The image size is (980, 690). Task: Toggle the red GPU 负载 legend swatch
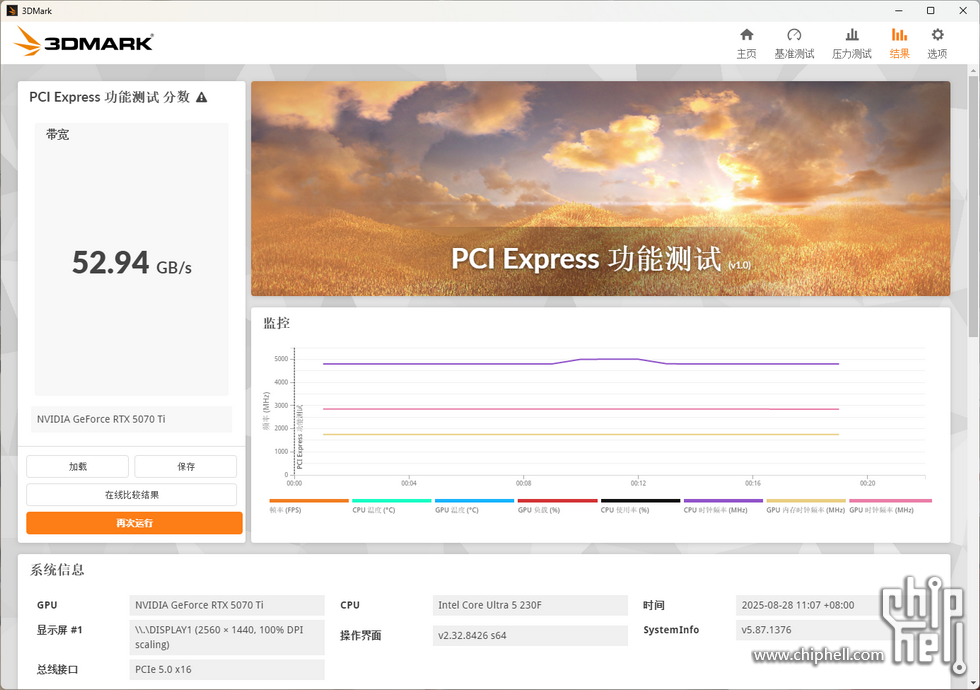pos(558,501)
